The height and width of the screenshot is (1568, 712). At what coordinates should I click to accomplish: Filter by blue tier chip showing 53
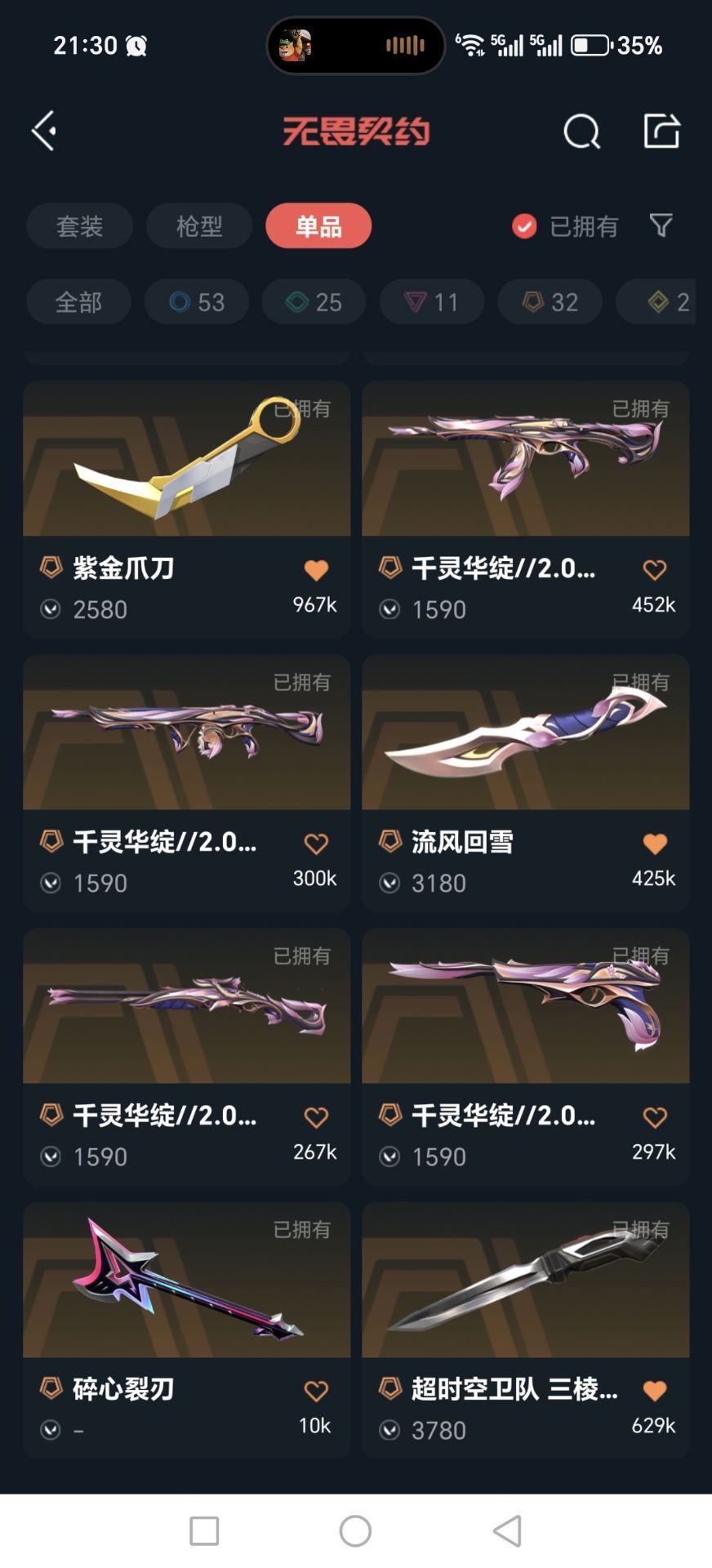[x=197, y=302]
